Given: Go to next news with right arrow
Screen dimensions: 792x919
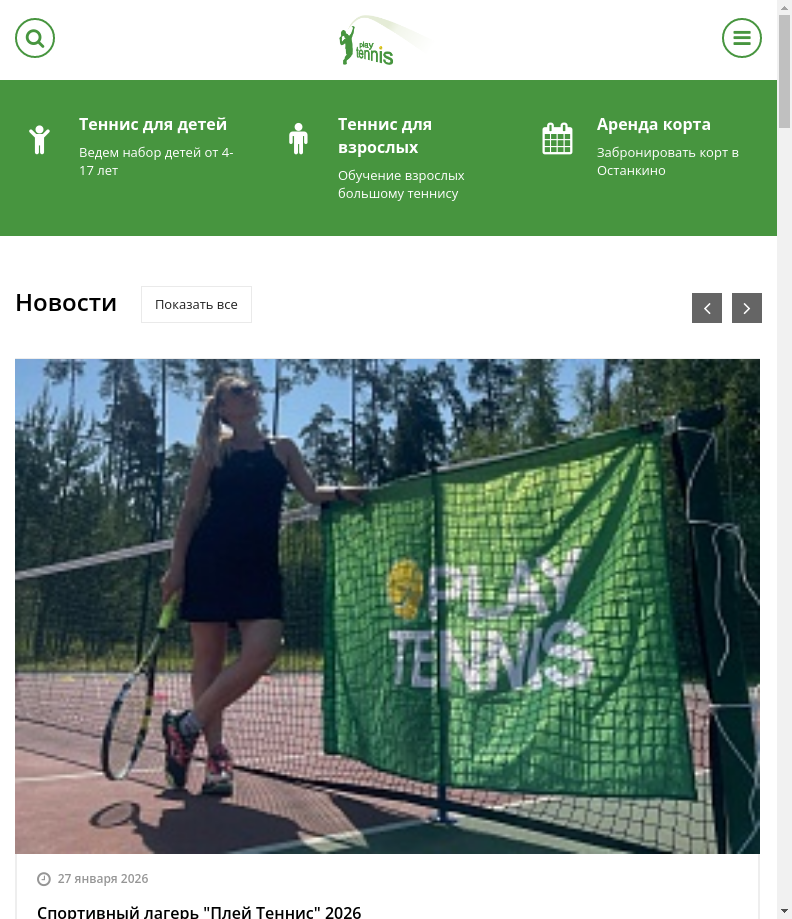Looking at the screenshot, I should click(746, 308).
